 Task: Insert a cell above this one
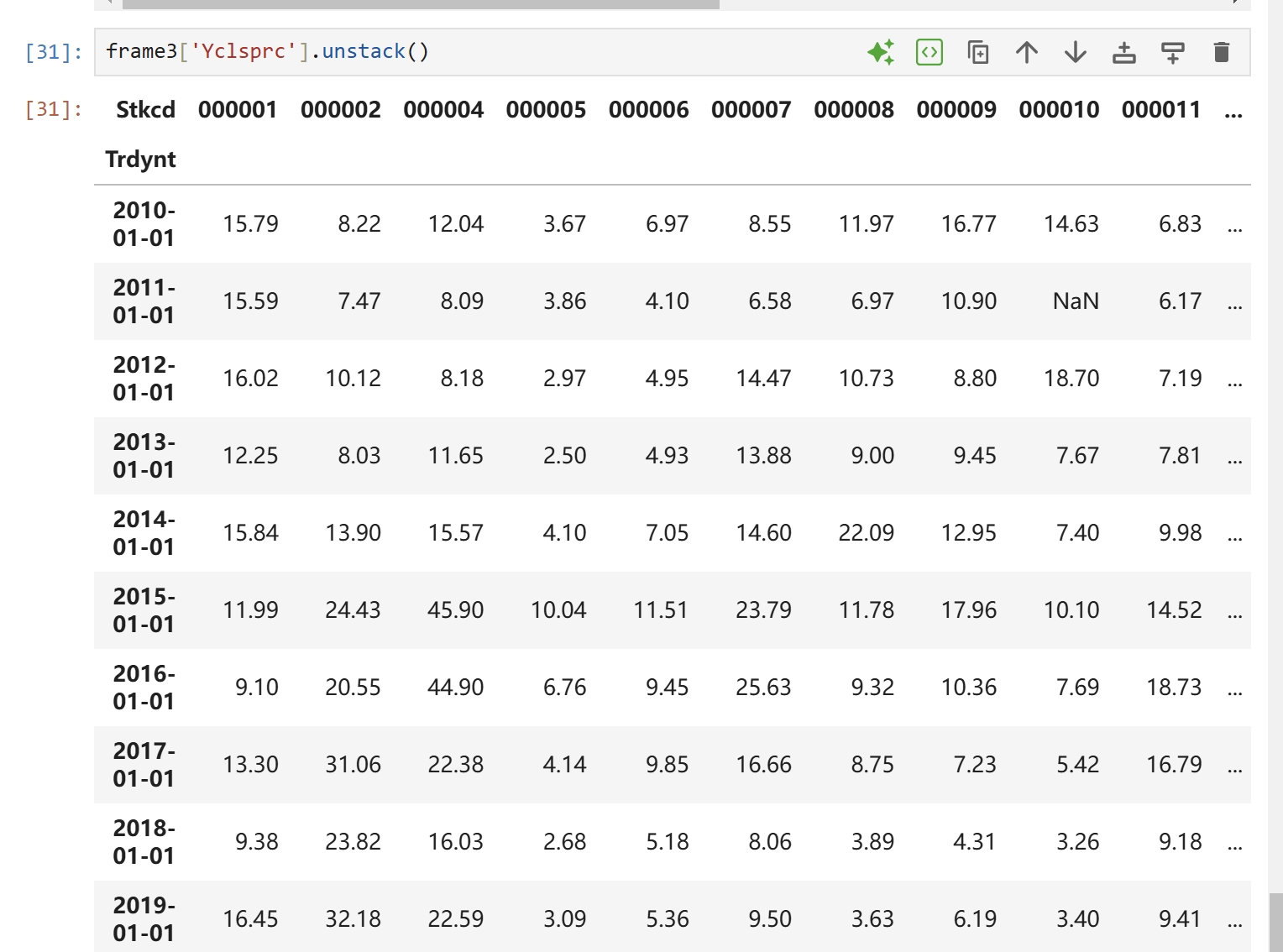(x=1123, y=52)
